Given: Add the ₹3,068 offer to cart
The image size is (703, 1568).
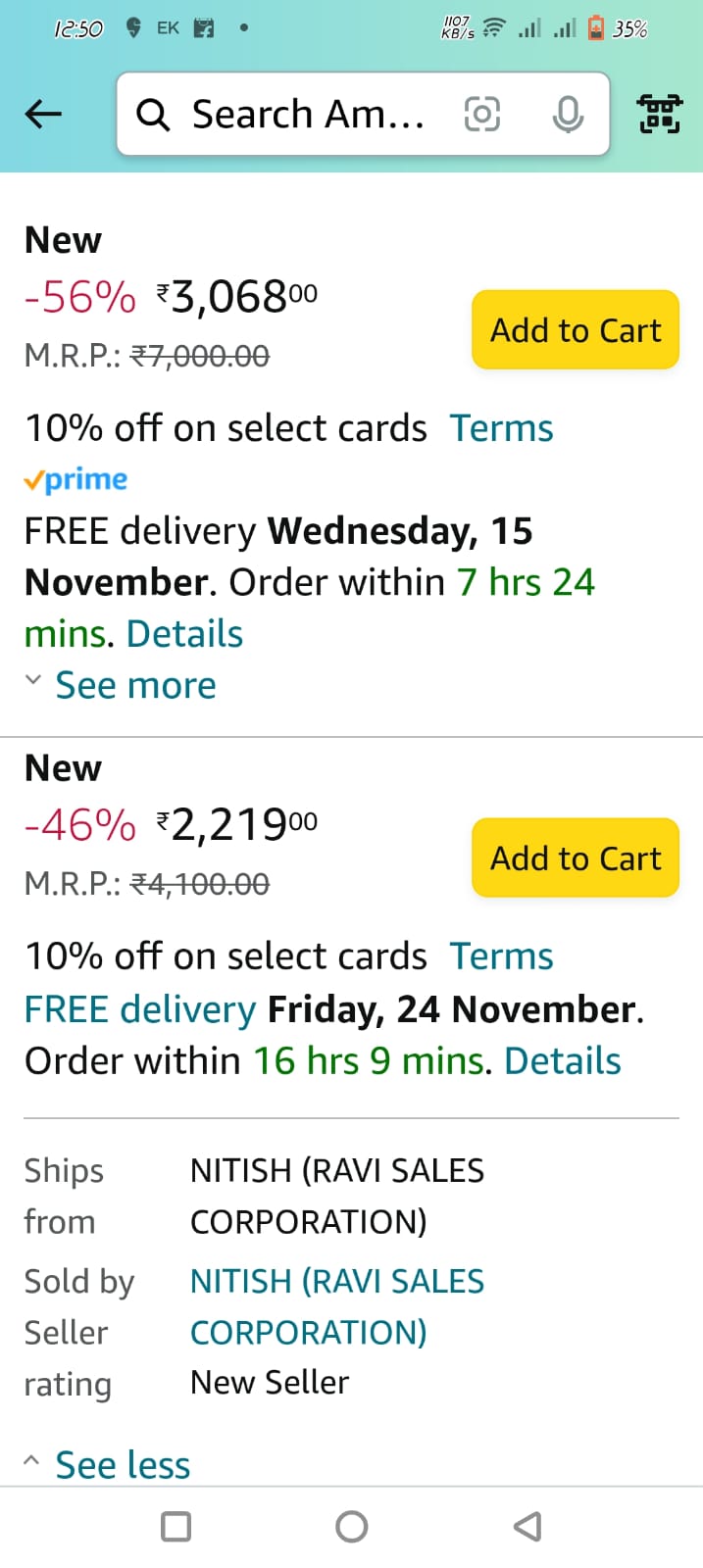Looking at the screenshot, I should [x=576, y=330].
